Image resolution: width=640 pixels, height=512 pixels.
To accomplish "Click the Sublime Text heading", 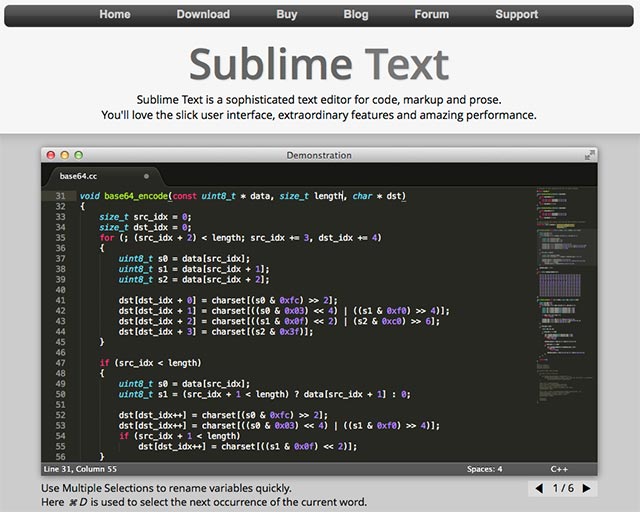I will click(x=319, y=64).
